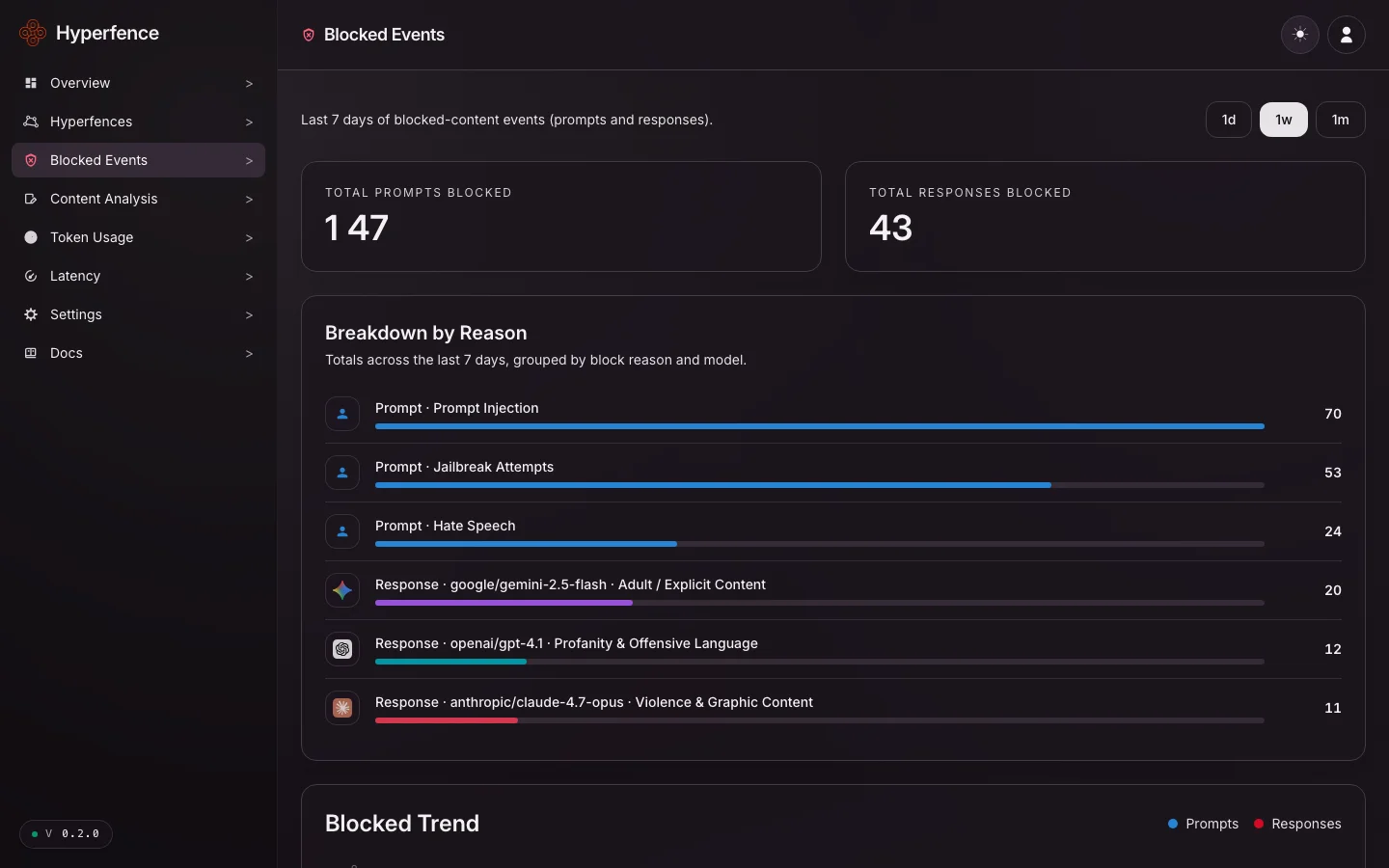Click the Prompt Injection progress bar
Viewport: 1389px width, 868px height.
[x=820, y=426]
